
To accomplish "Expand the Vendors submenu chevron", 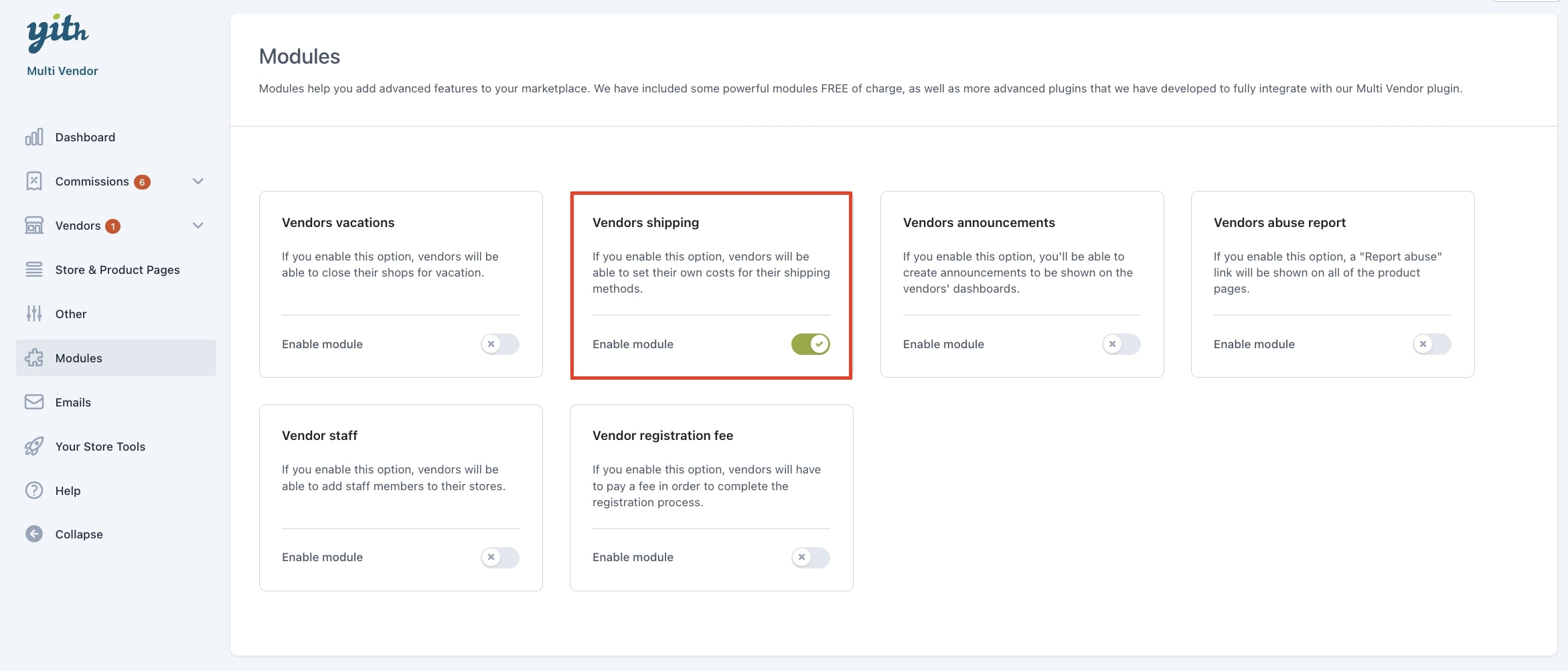I will [x=198, y=226].
